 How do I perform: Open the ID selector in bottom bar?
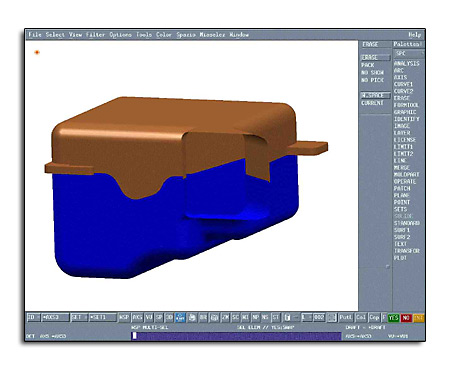tap(33, 317)
